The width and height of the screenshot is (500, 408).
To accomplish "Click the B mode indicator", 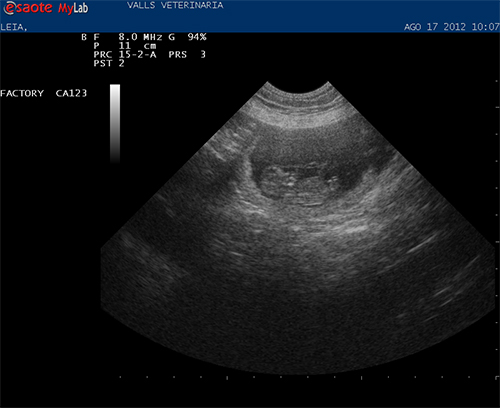I will pos(84,37).
